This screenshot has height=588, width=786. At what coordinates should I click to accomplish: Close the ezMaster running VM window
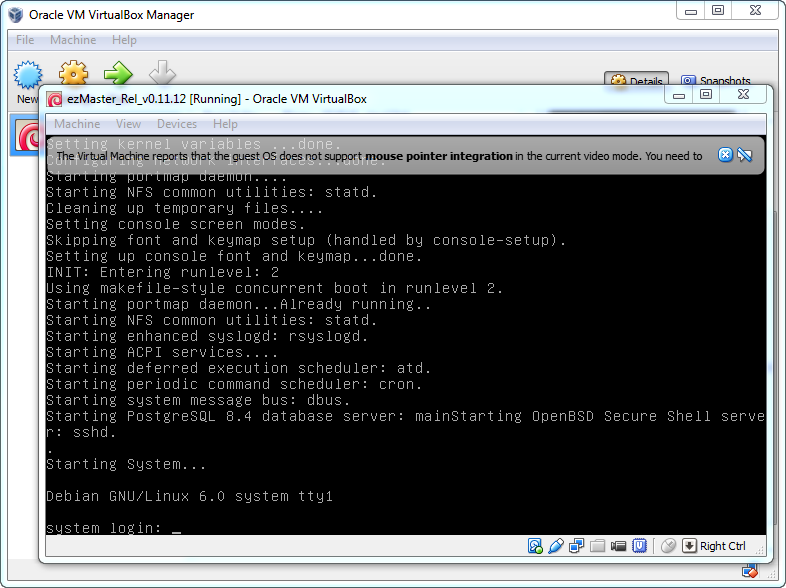click(x=743, y=95)
